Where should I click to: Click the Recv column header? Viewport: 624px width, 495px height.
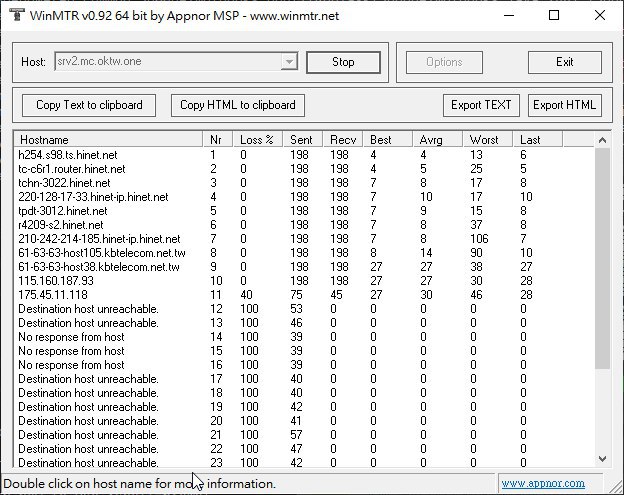tap(343, 140)
